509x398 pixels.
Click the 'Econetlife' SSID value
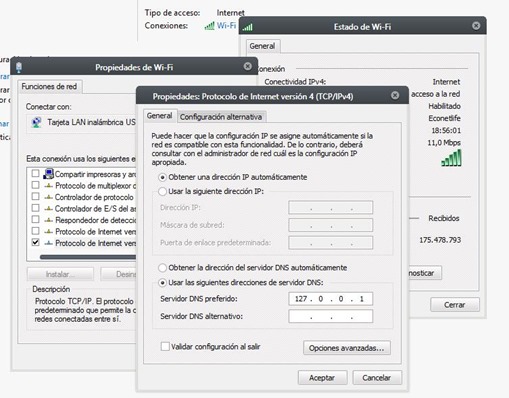(444, 118)
